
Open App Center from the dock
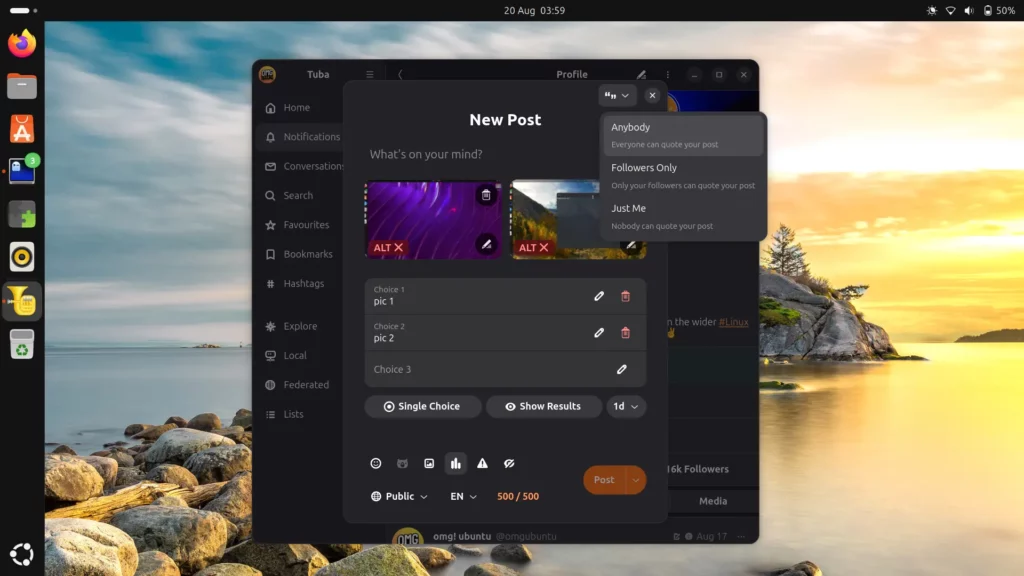coord(22,129)
